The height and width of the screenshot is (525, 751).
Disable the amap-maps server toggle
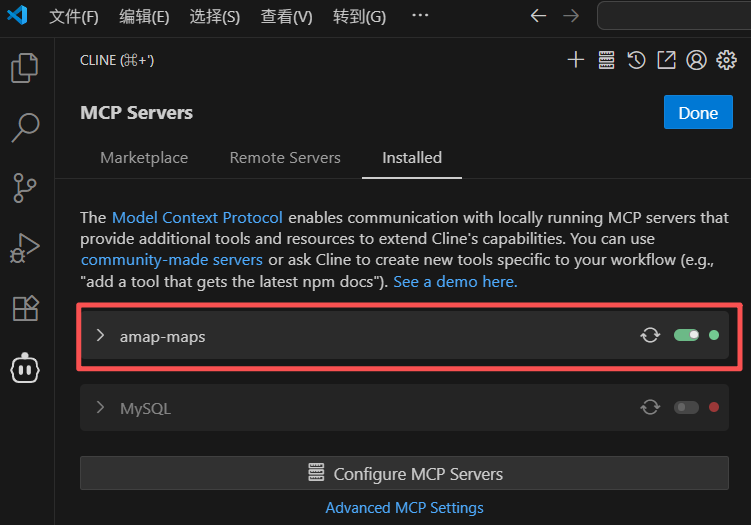pos(686,336)
